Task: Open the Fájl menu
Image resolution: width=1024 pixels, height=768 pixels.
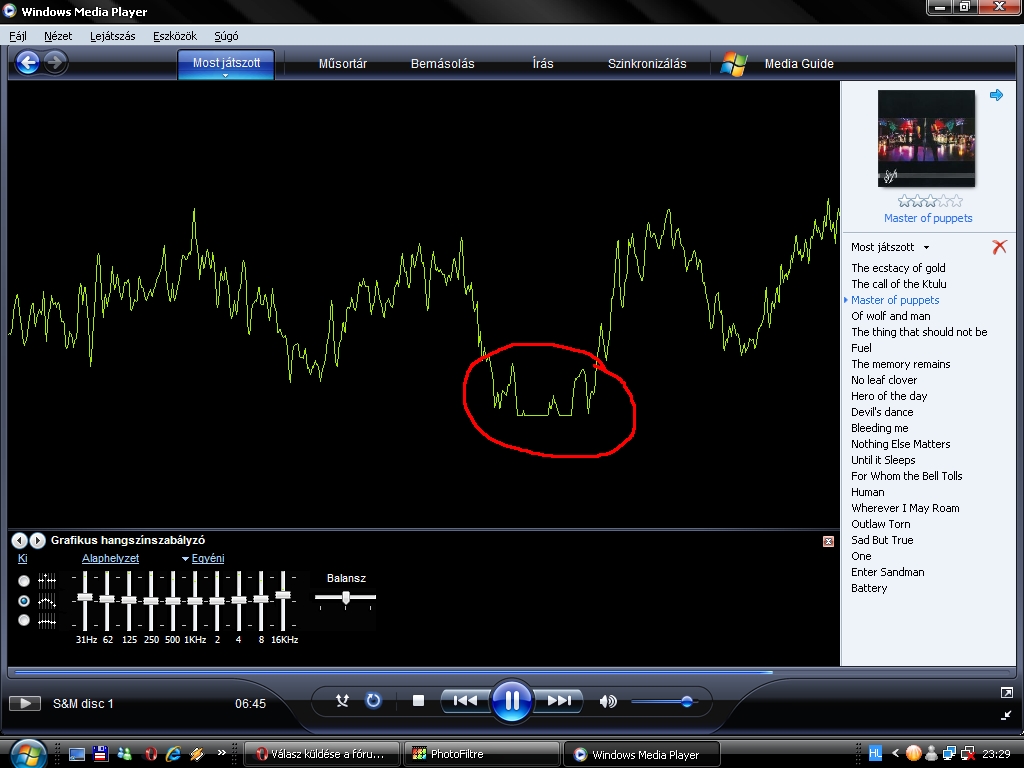Action: (x=18, y=36)
